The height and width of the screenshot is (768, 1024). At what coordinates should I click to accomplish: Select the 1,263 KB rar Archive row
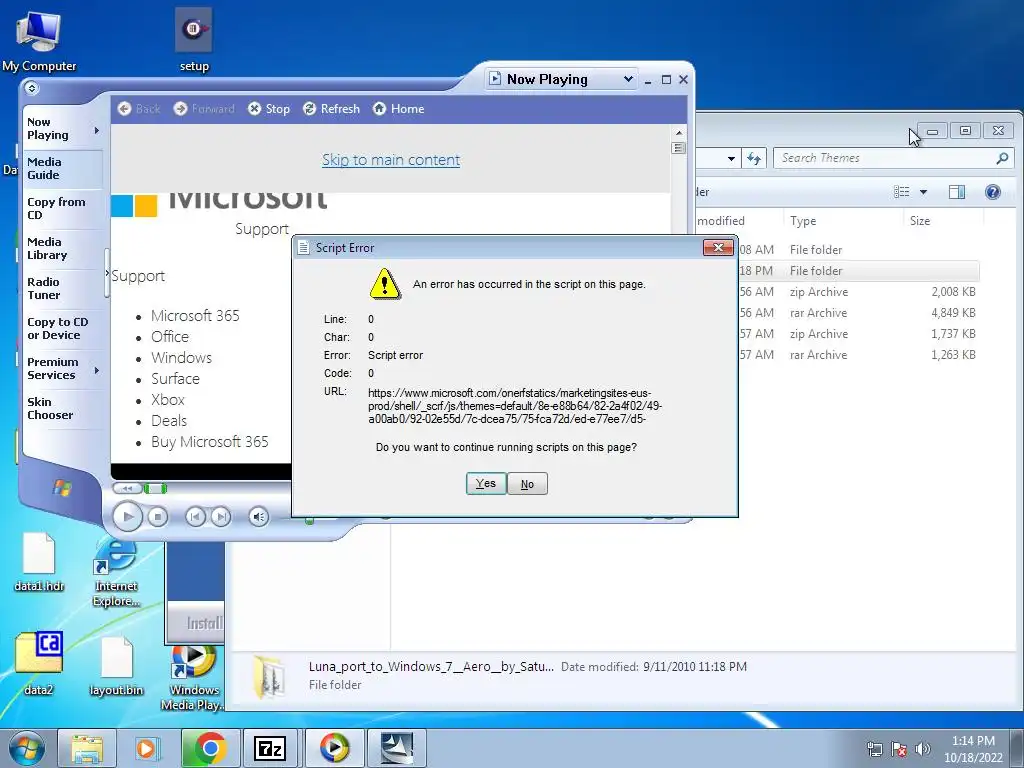(857, 355)
